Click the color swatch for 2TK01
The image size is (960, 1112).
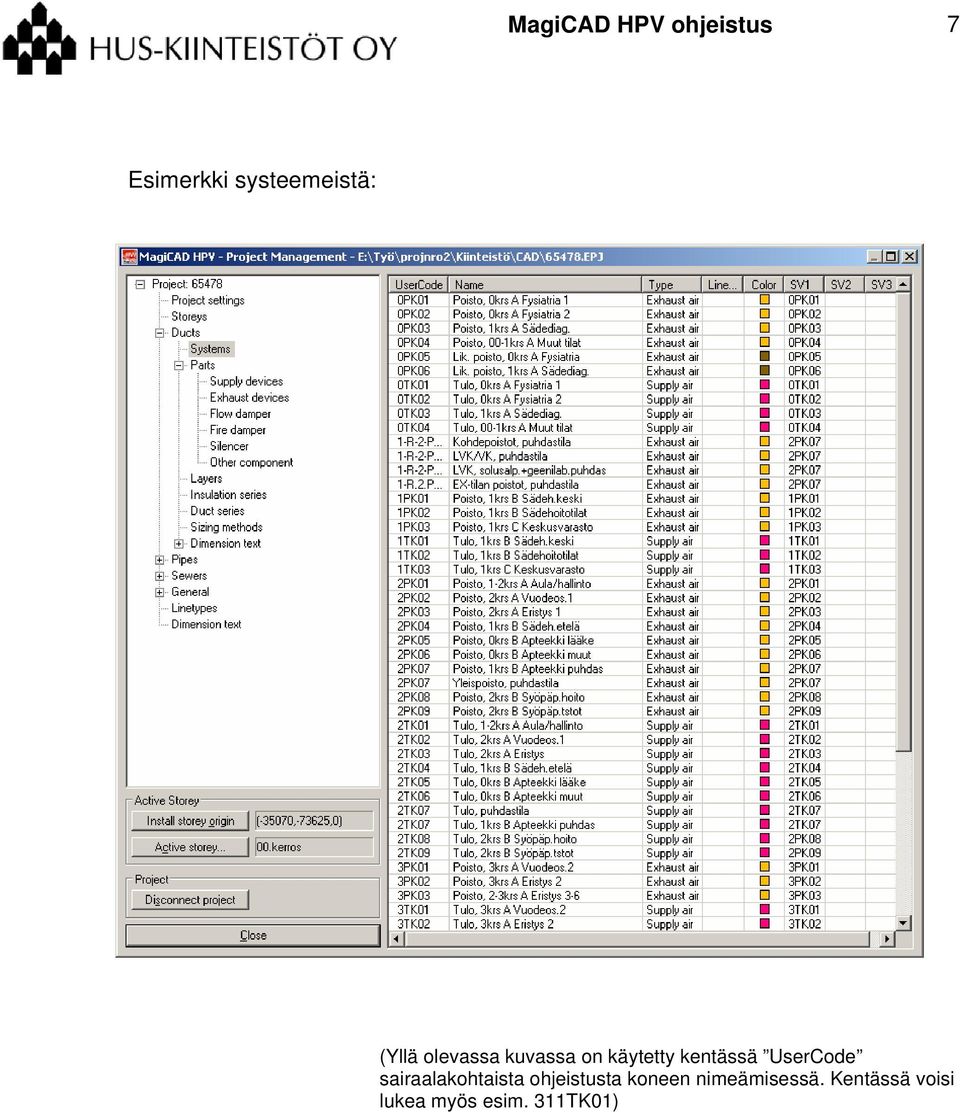point(765,725)
